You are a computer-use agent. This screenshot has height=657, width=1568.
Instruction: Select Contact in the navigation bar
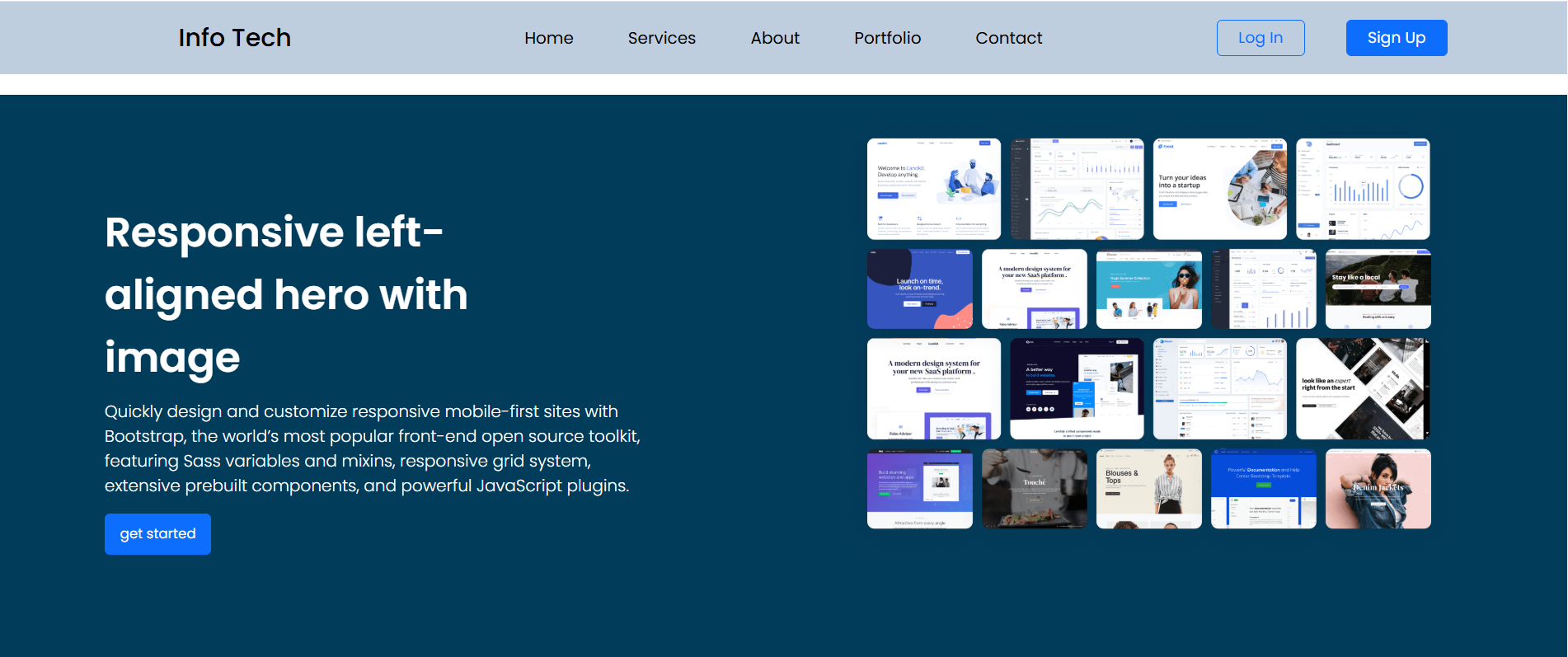click(x=1008, y=38)
